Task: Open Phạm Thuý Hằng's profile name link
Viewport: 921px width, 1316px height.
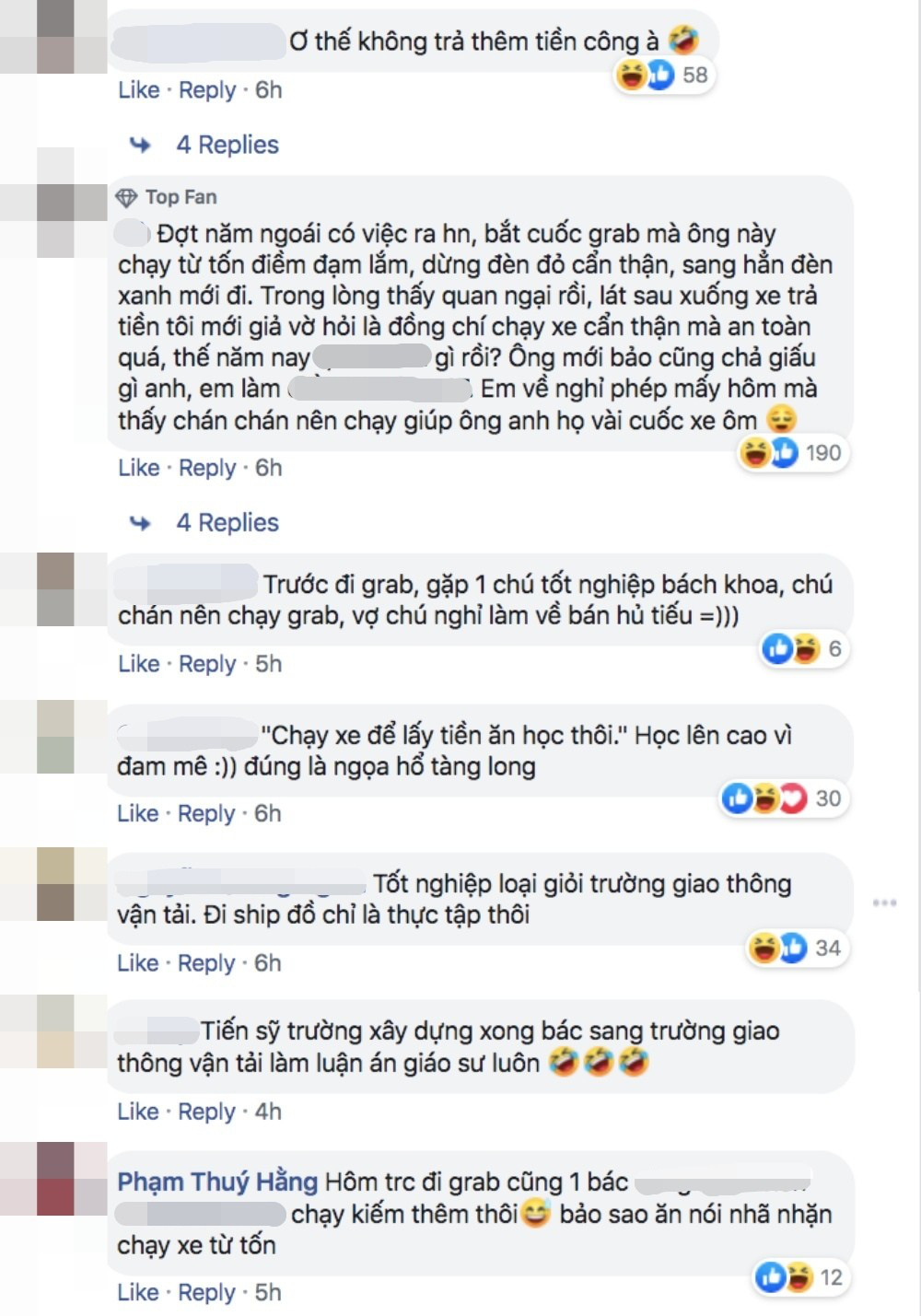Action: (217, 1182)
